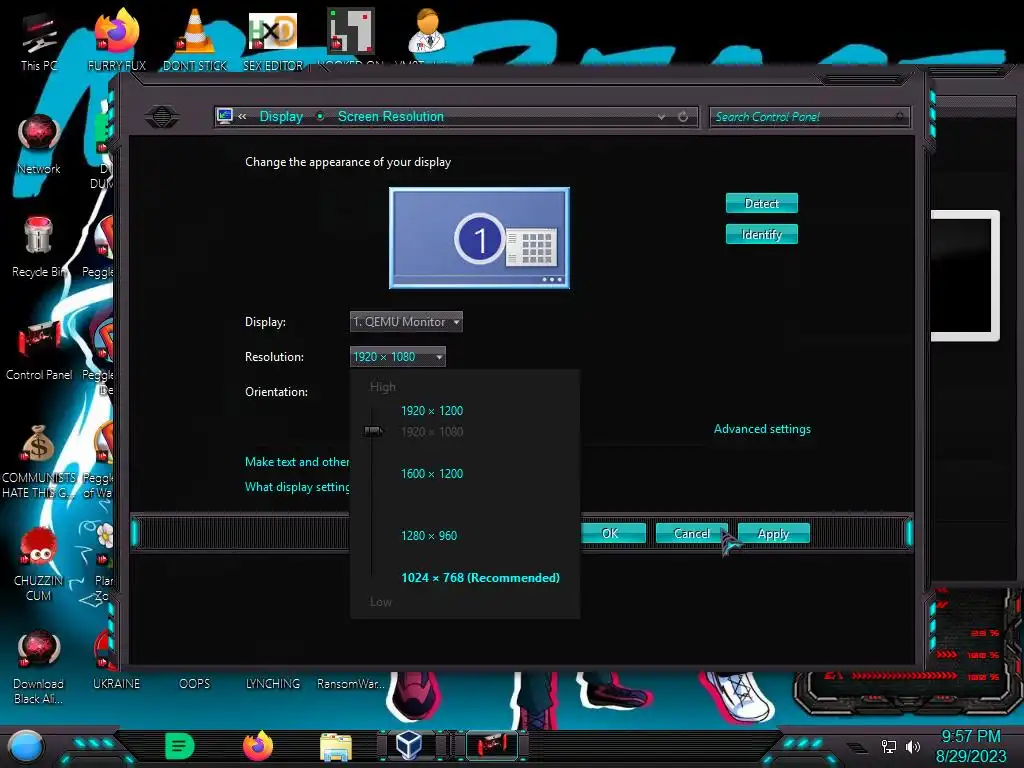Click the address bar back chevrons

pyautogui.click(x=242, y=116)
